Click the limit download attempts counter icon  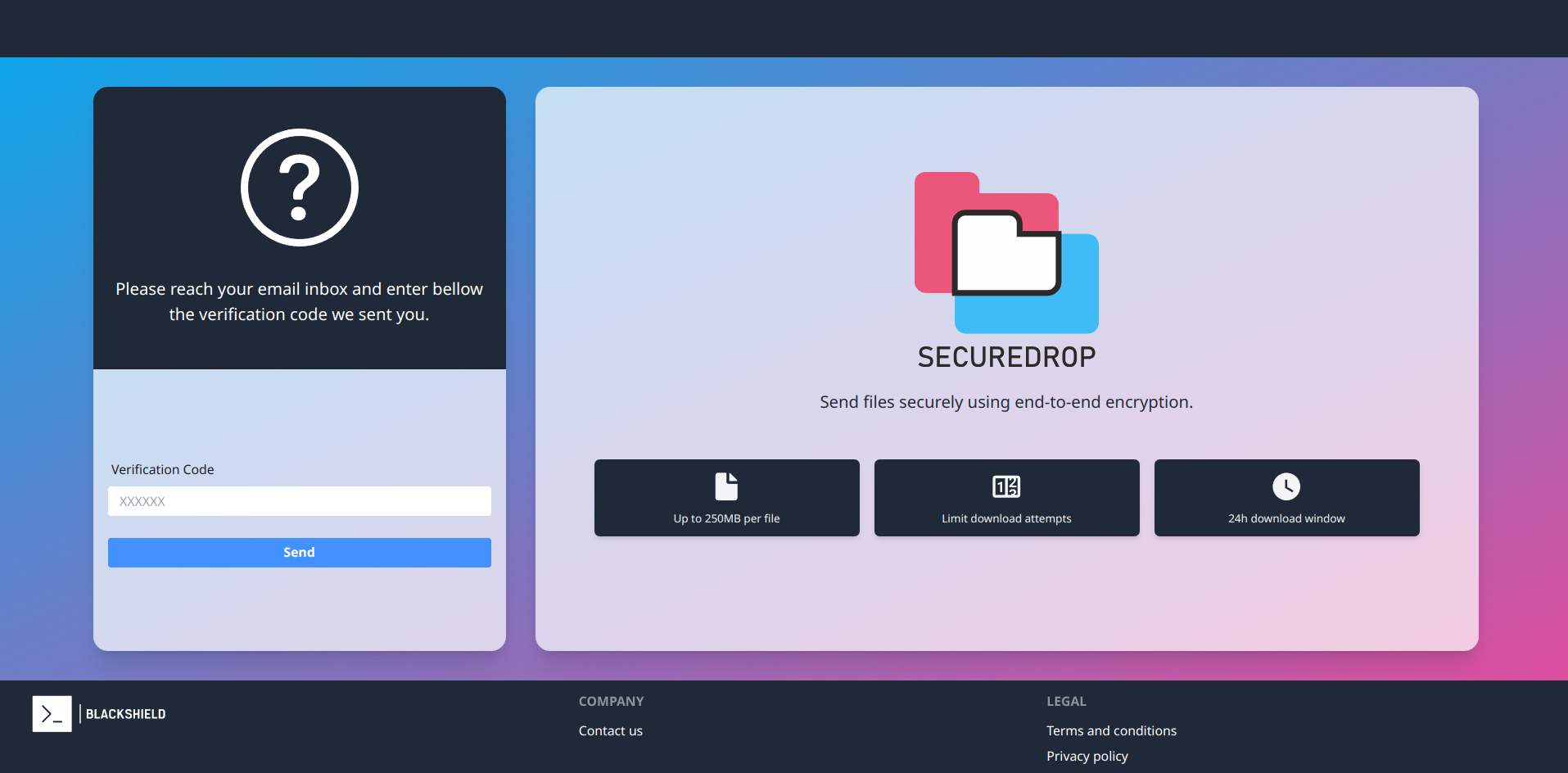[1006, 486]
